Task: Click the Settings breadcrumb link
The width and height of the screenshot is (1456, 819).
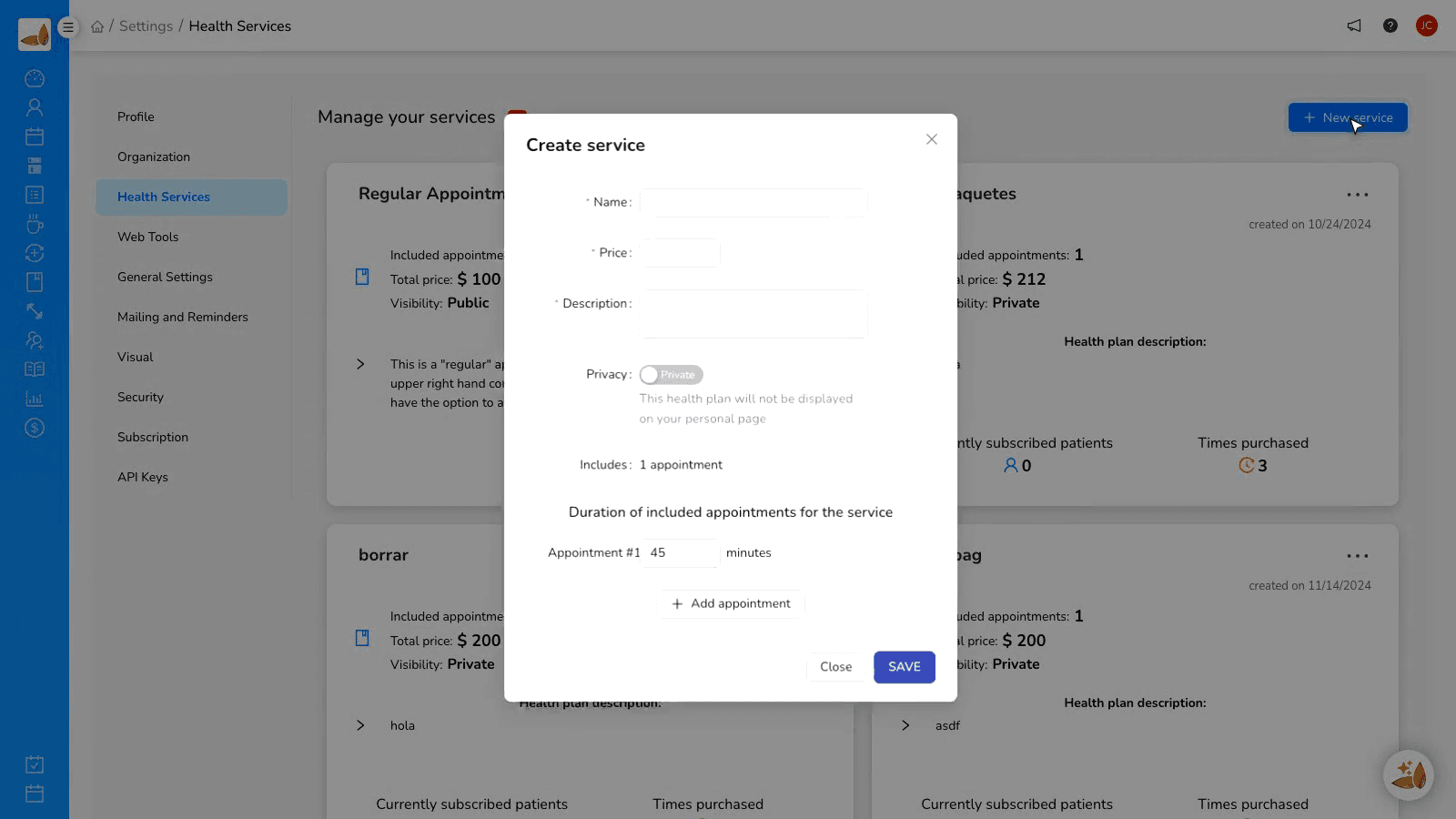Action: point(146,26)
